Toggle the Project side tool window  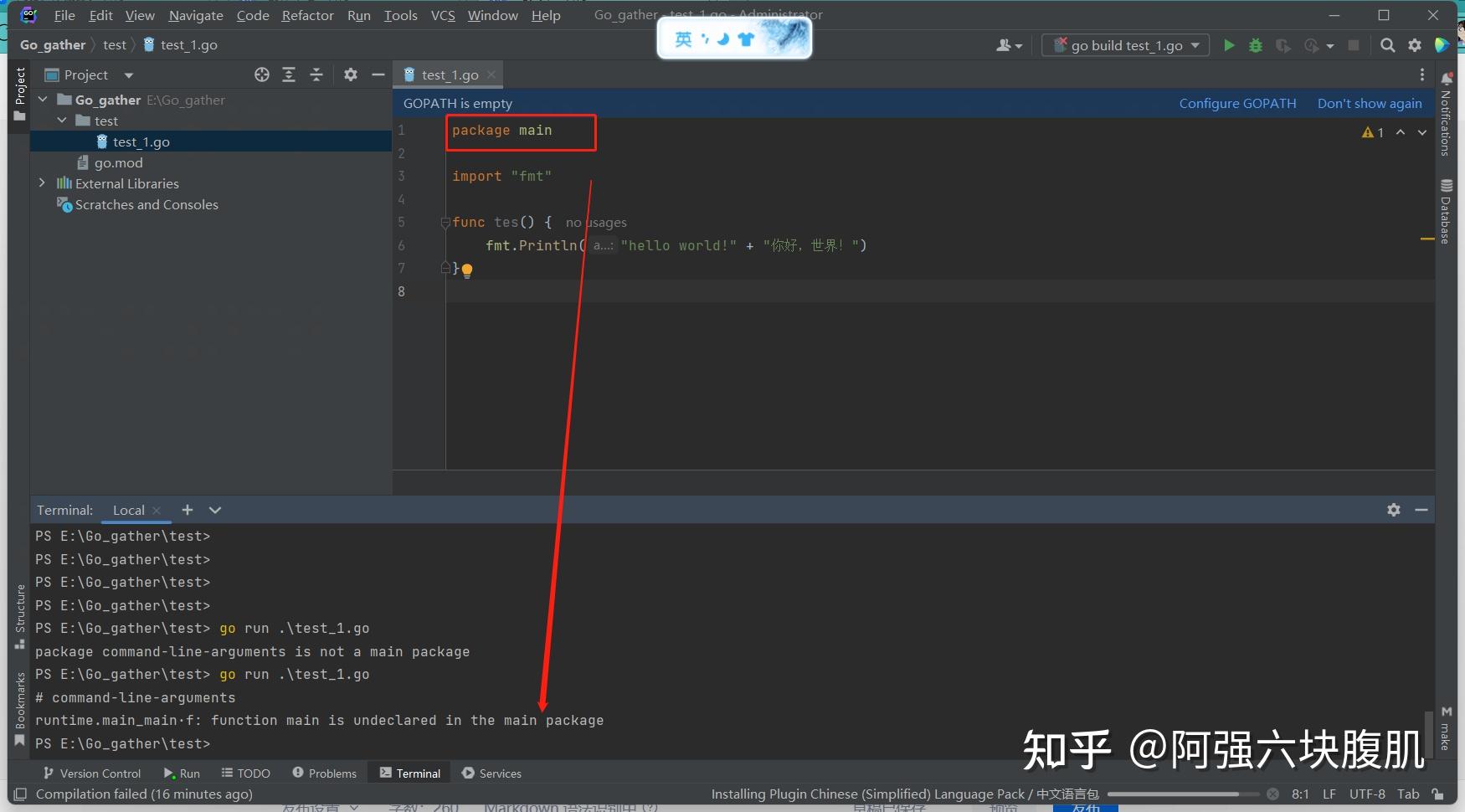pos(20,93)
